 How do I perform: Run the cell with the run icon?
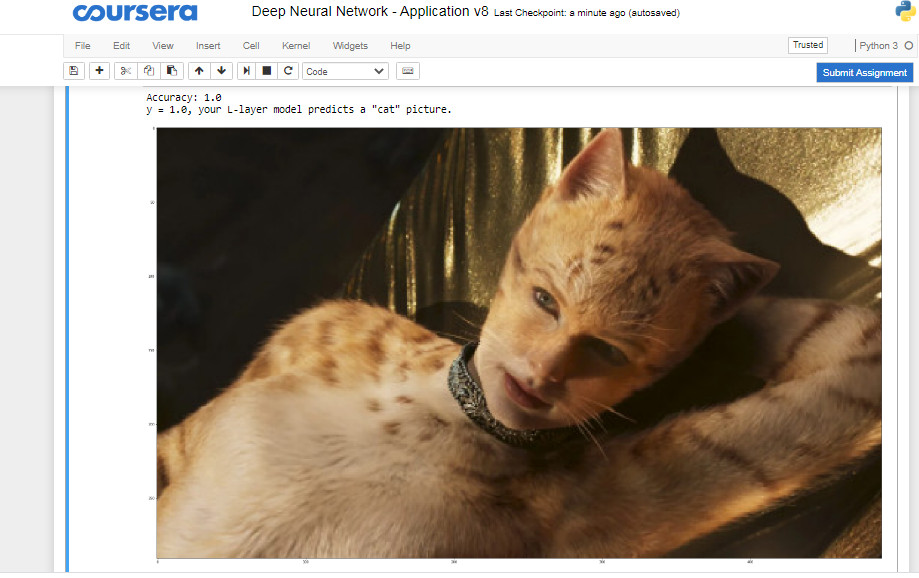click(247, 71)
